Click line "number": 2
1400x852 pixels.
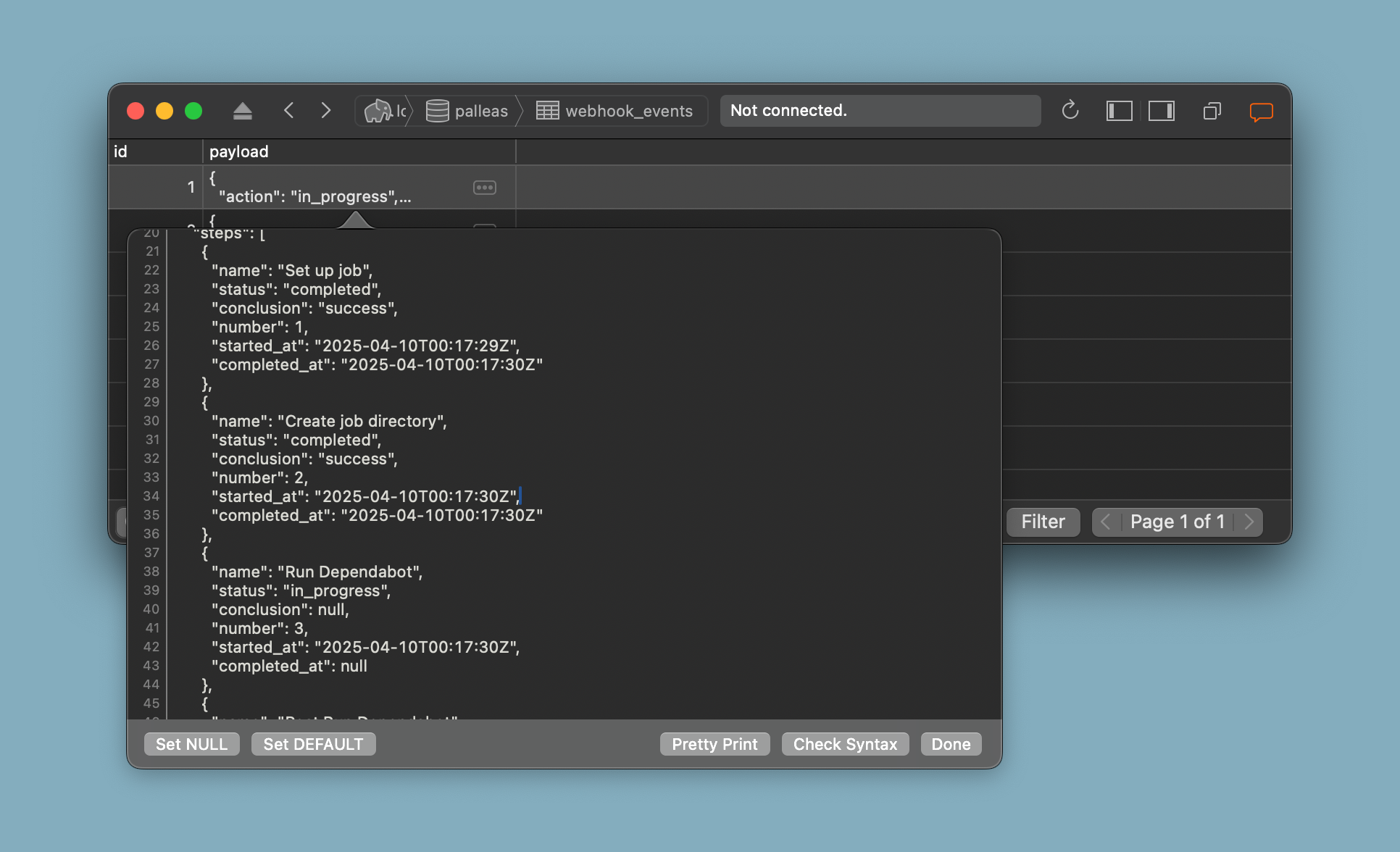pos(259,477)
